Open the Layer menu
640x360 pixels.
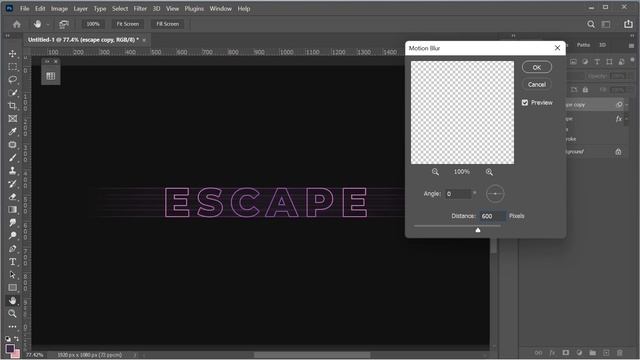(80, 9)
